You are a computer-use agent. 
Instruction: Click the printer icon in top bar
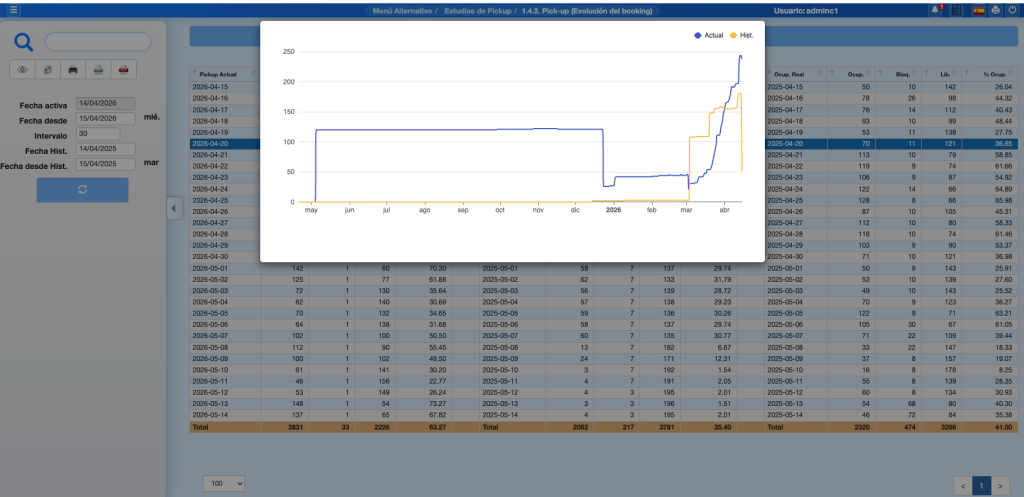[x=995, y=9]
